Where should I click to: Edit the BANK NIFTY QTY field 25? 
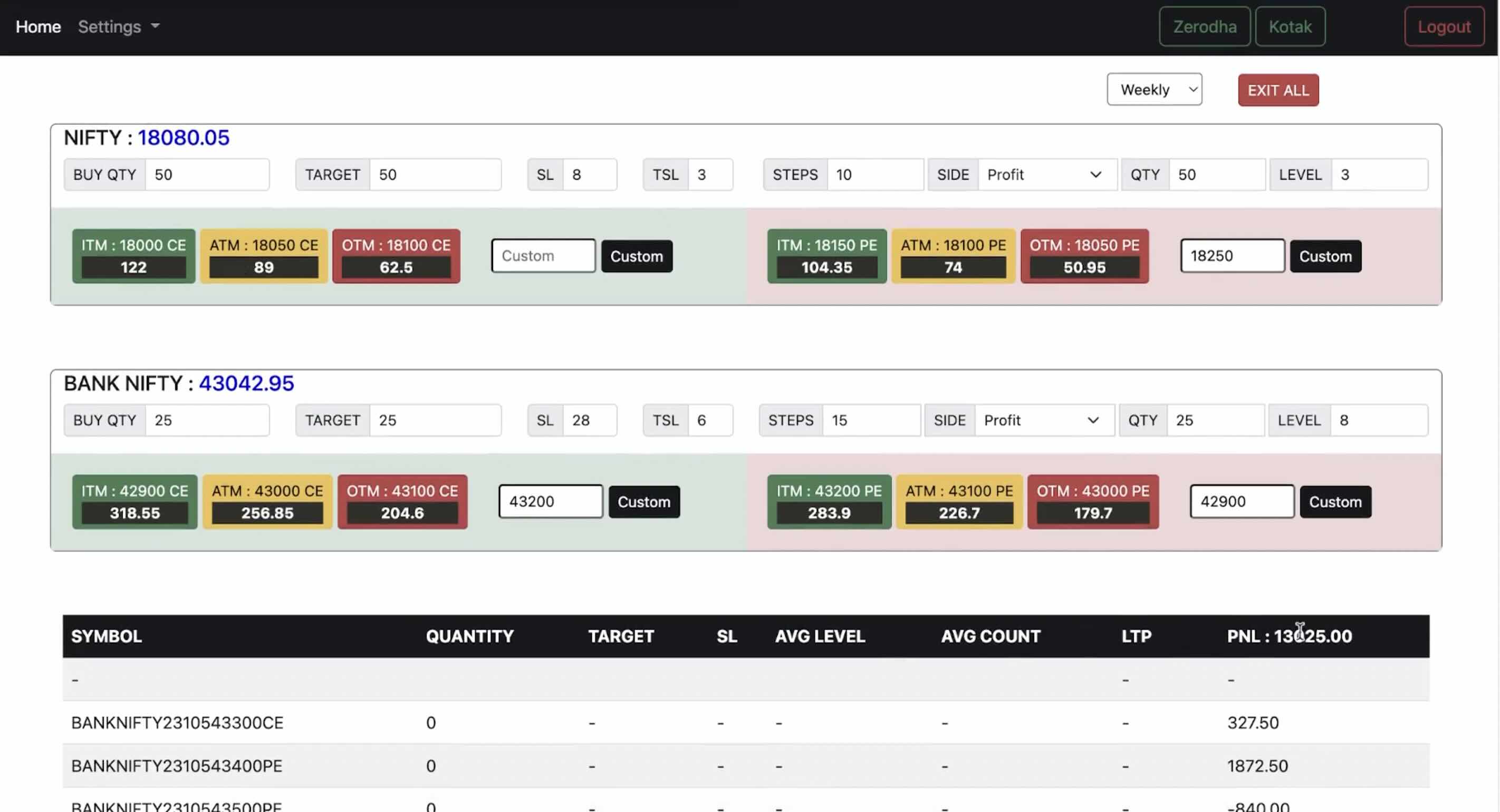point(1215,420)
